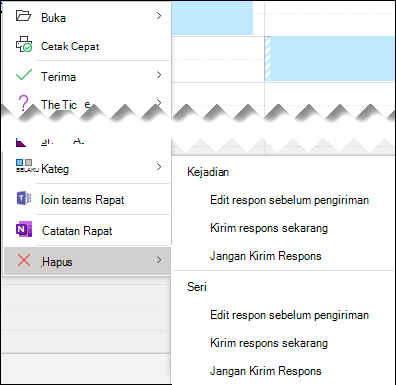This screenshot has height=385, width=396.
Task: Open the Kateg menu item
Action: click(x=87, y=168)
